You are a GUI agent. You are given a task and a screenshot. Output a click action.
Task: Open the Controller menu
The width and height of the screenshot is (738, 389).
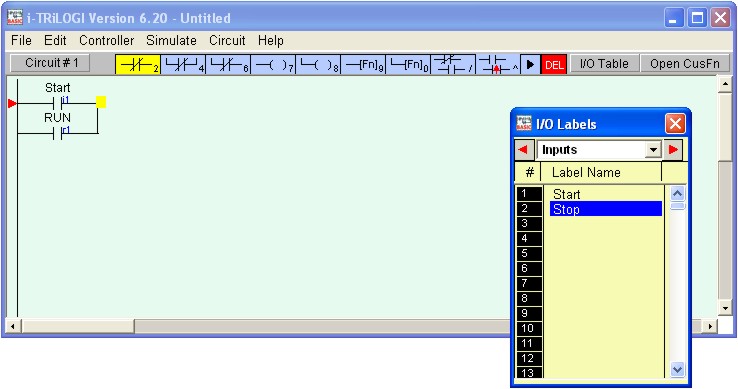coord(106,41)
